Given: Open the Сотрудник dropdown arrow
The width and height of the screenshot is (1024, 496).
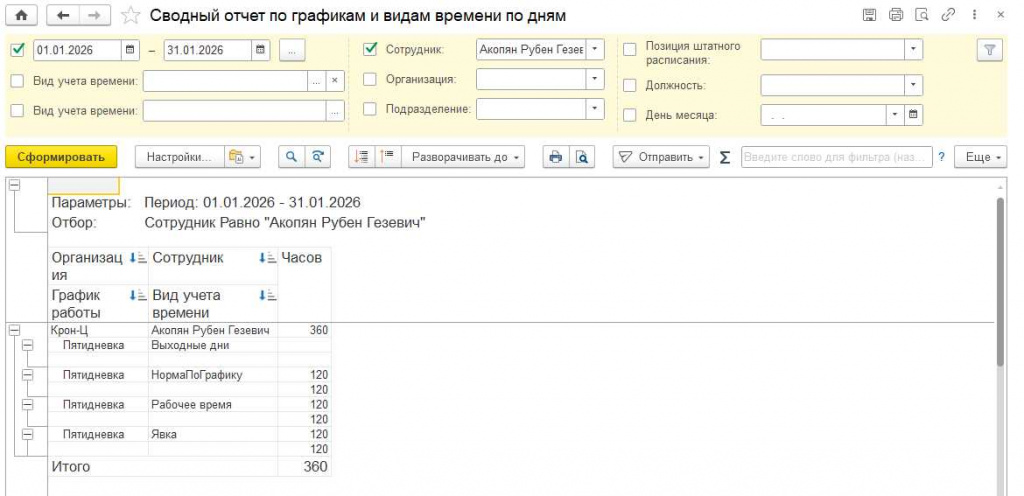Looking at the screenshot, I should click(596, 50).
